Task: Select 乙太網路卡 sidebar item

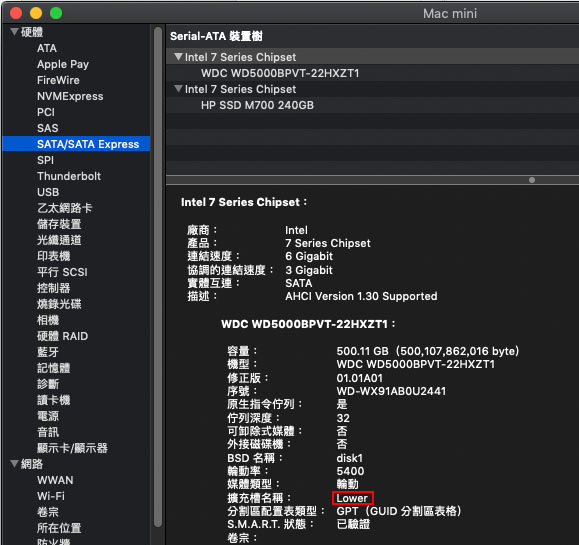Action: tap(65, 208)
